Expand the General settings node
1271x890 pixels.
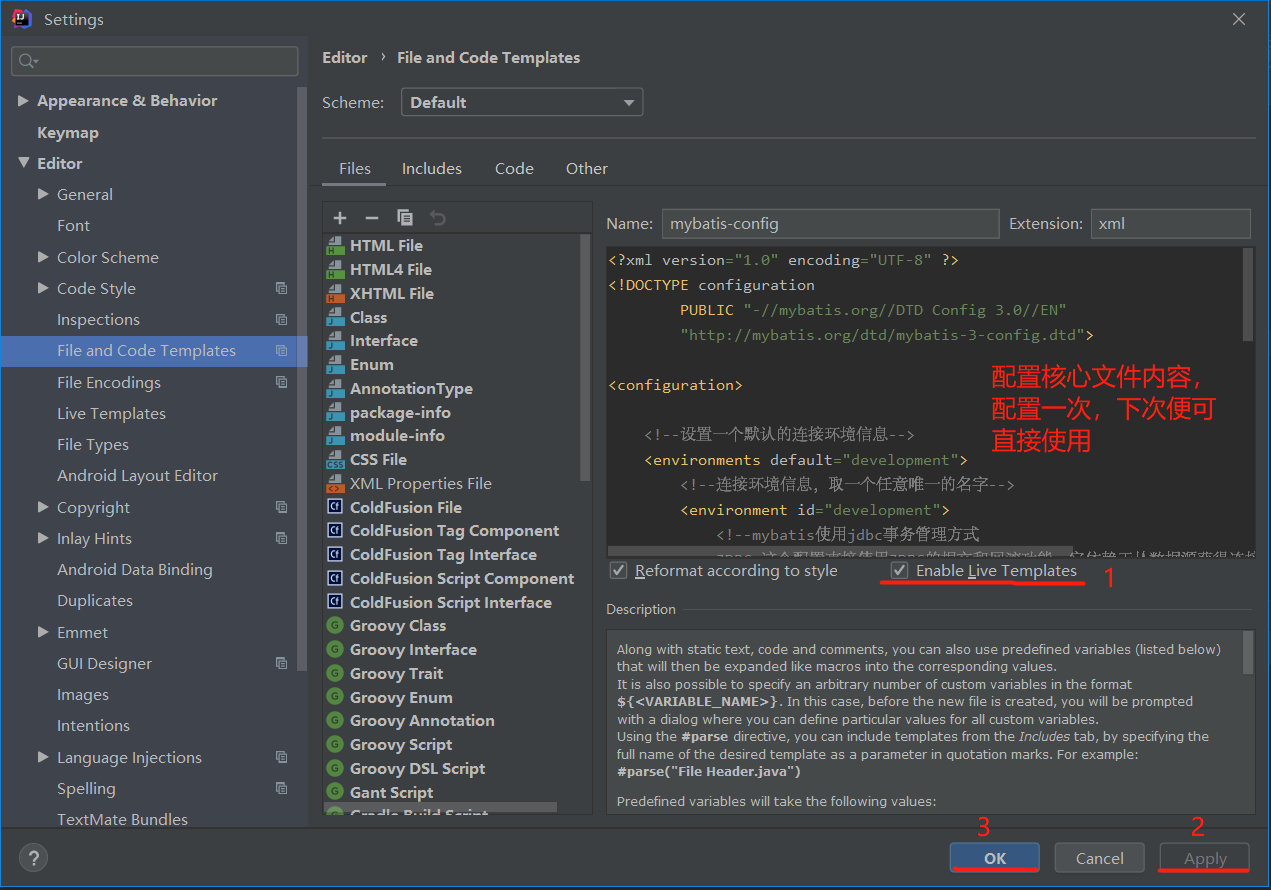43,195
